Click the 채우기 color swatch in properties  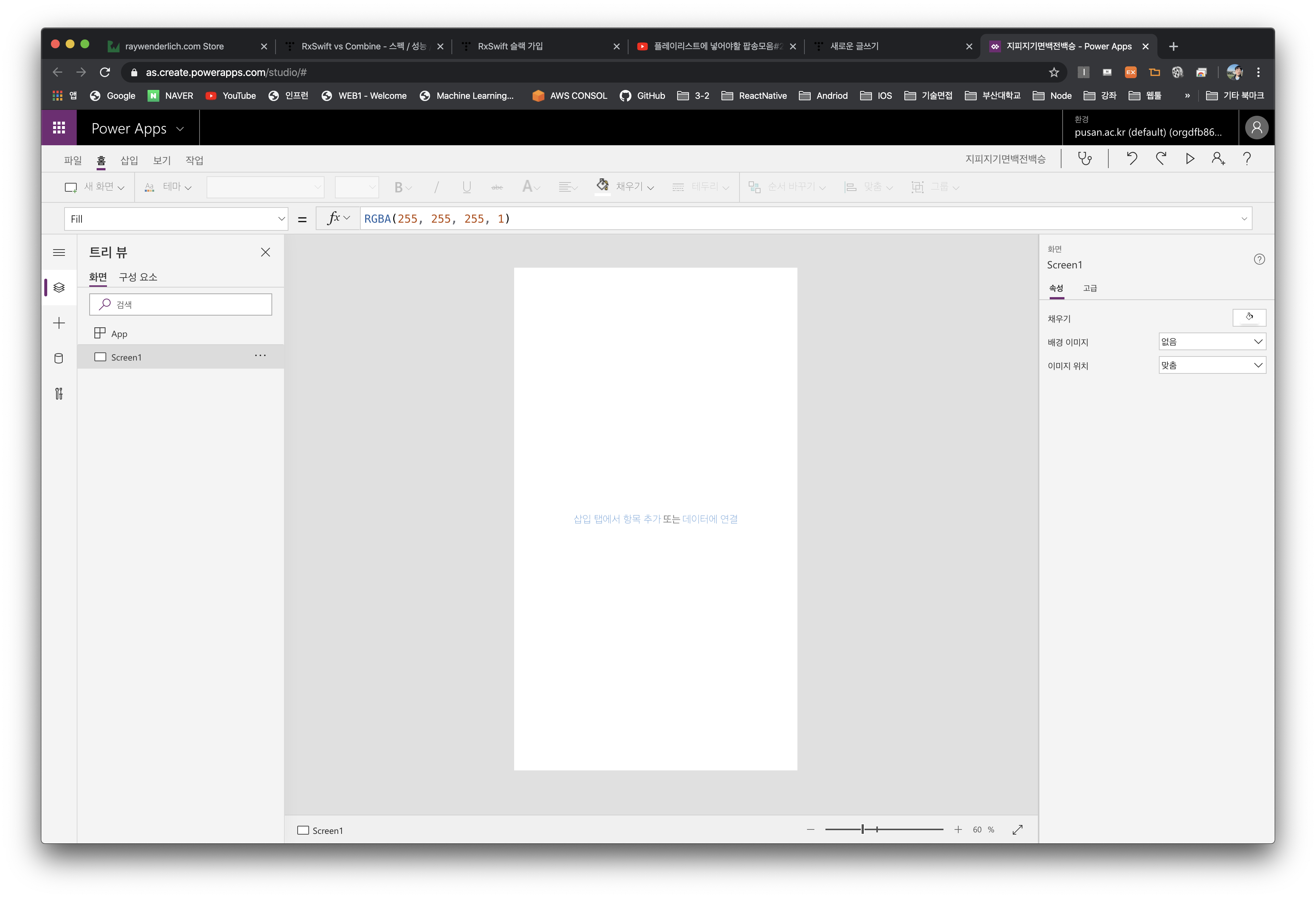[1249, 318]
